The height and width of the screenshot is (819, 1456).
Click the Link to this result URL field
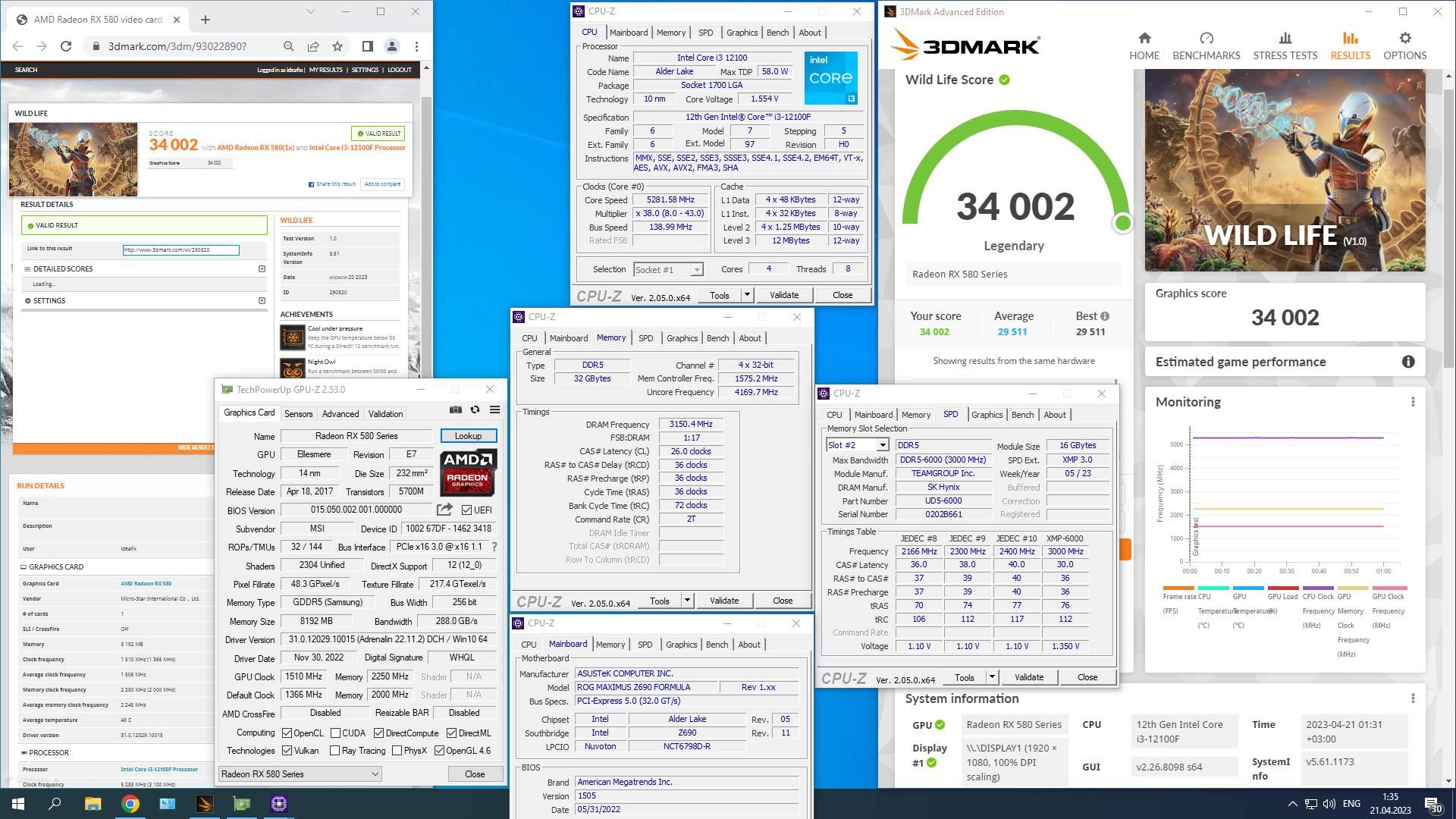click(181, 249)
